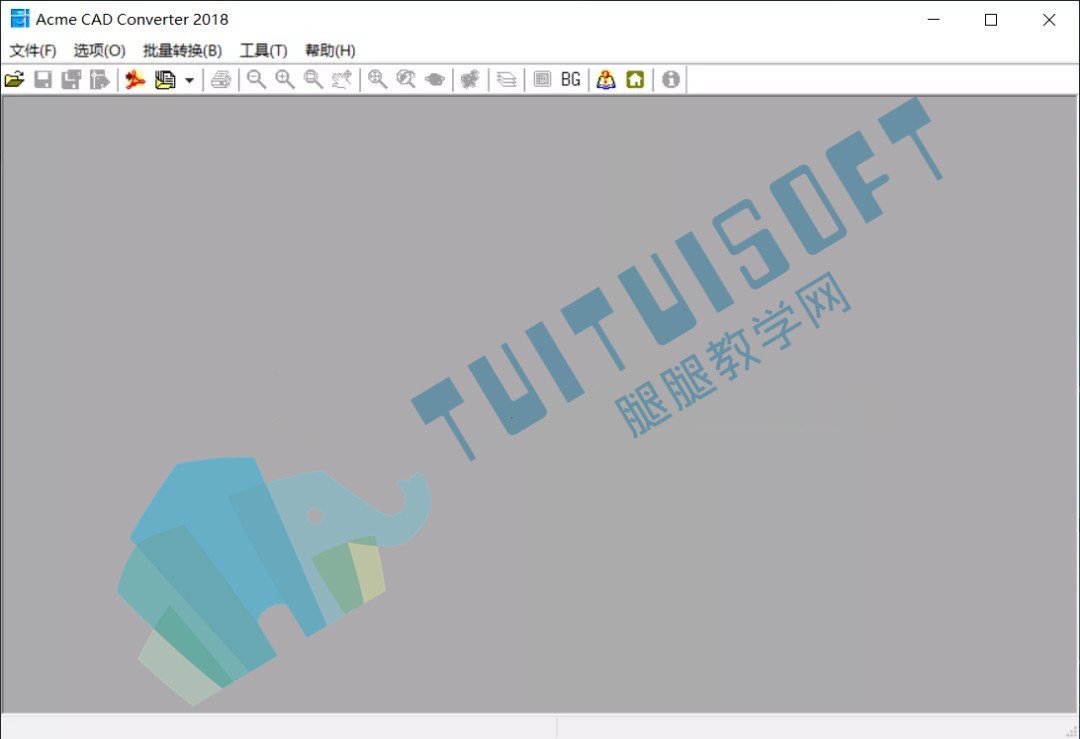This screenshot has width=1080, height=739.
Task: Open the About info icon
Action: [x=671, y=80]
